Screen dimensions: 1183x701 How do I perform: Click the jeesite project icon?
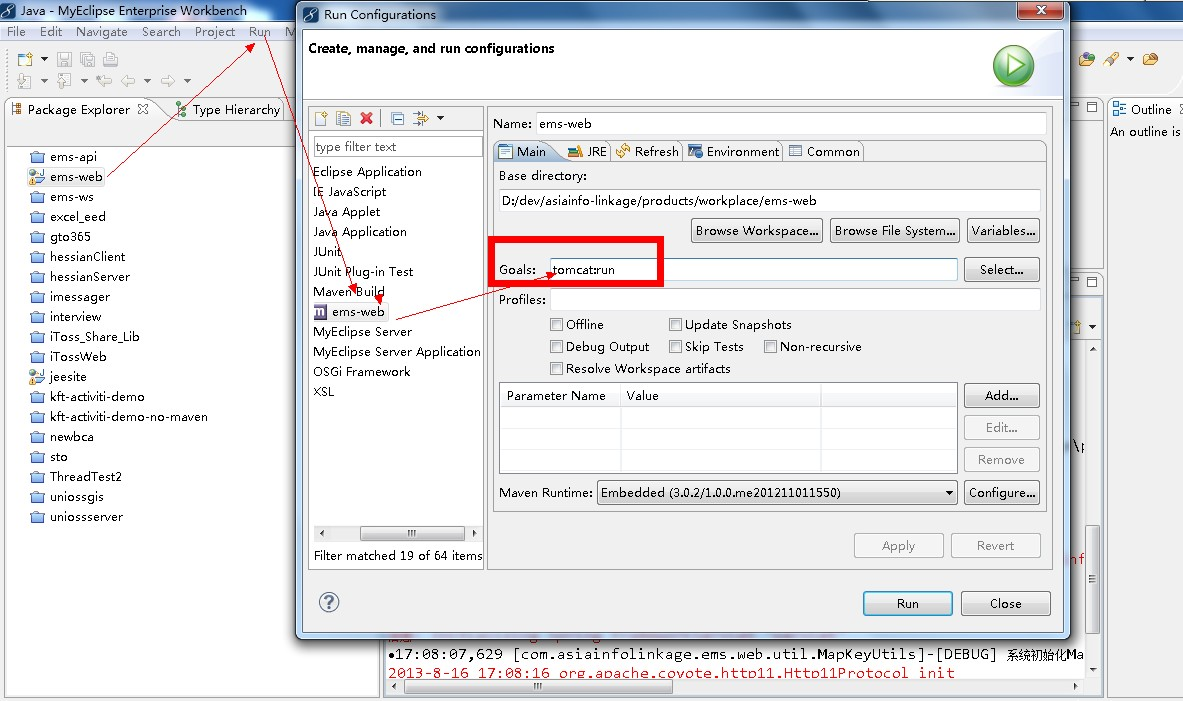pos(37,377)
